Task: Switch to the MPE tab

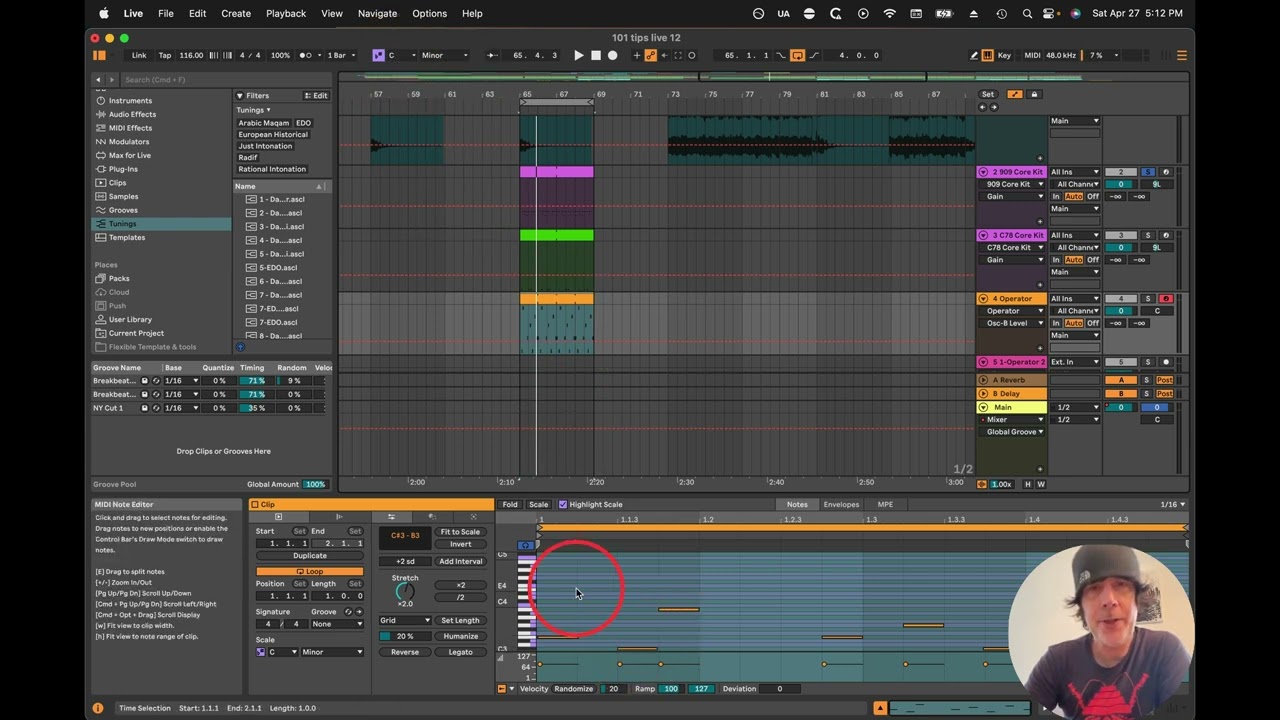Action: point(885,505)
